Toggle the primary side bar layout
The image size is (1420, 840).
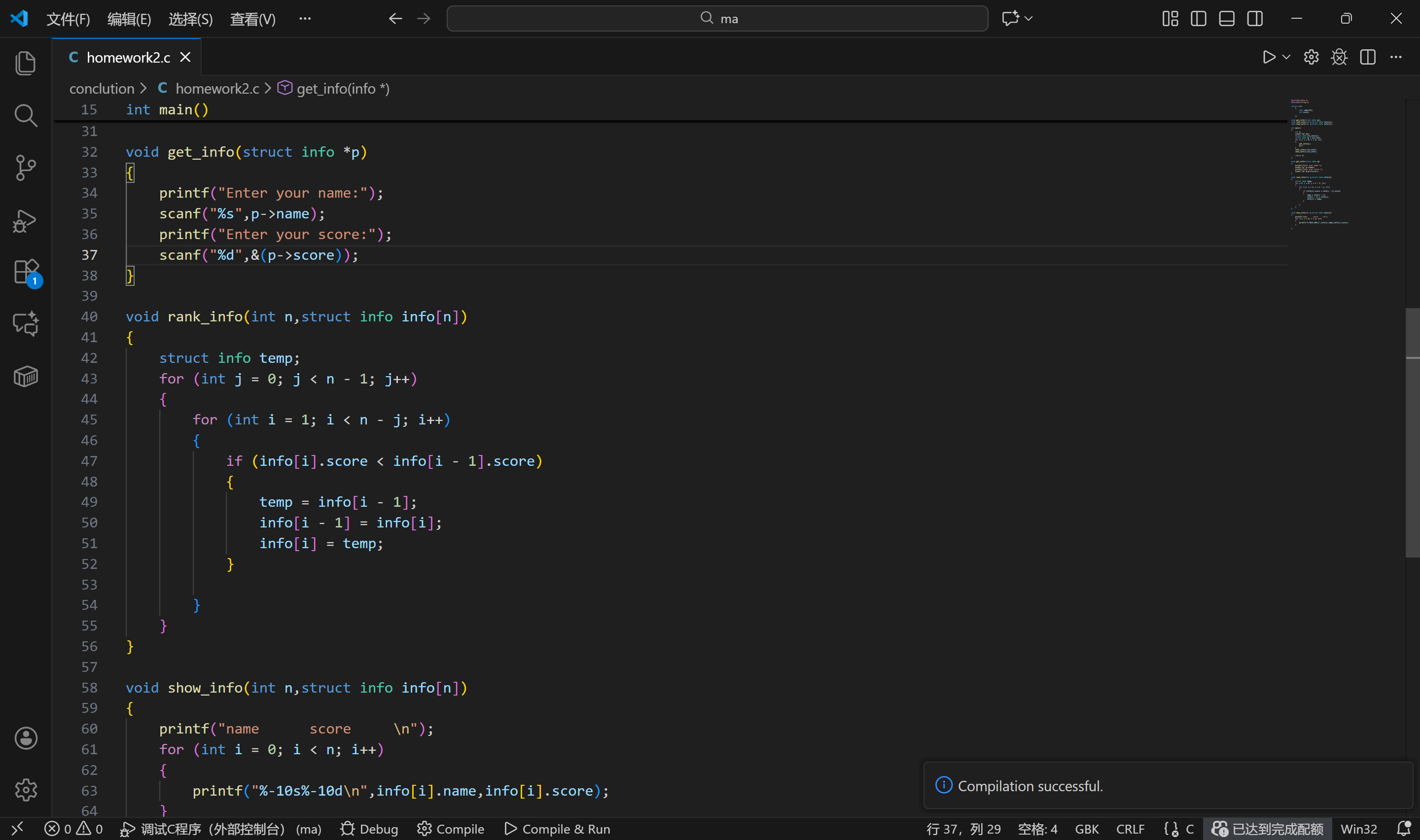[1198, 19]
